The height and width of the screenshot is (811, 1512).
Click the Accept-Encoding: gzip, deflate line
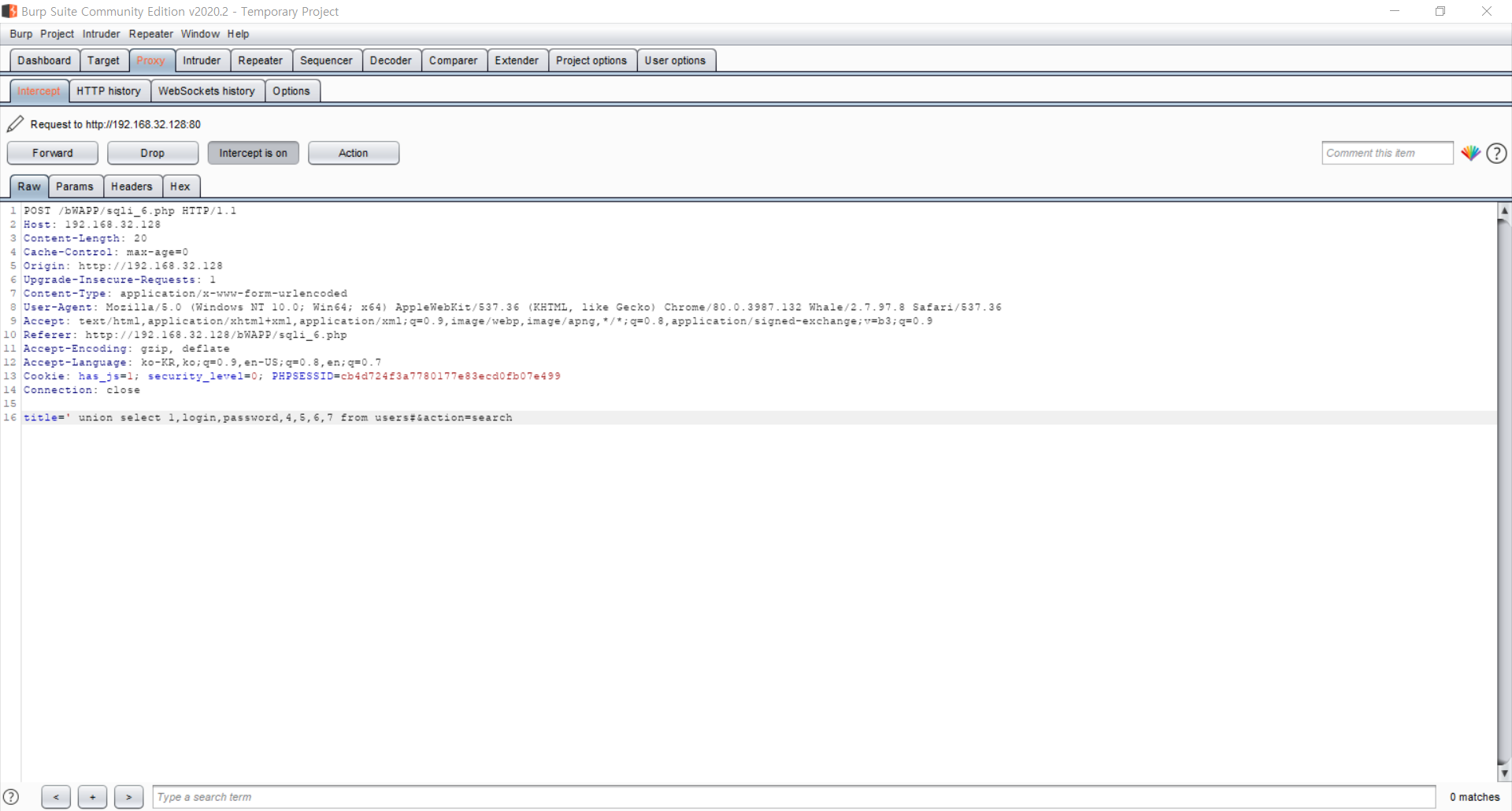pyautogui.click(x=127, y=349)
